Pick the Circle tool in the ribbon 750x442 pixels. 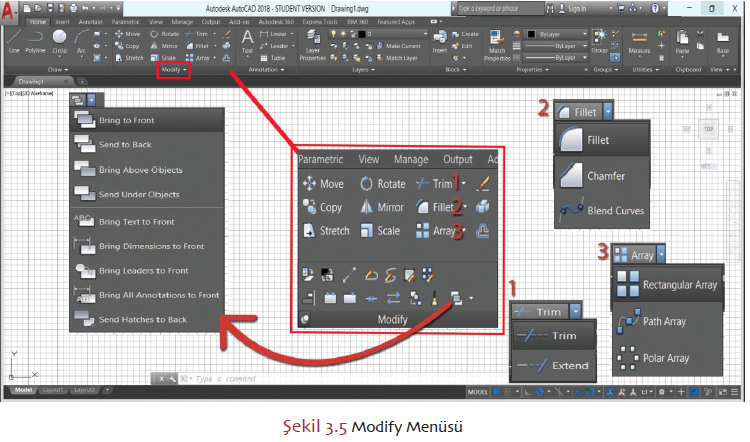click(x=61, y=41)
